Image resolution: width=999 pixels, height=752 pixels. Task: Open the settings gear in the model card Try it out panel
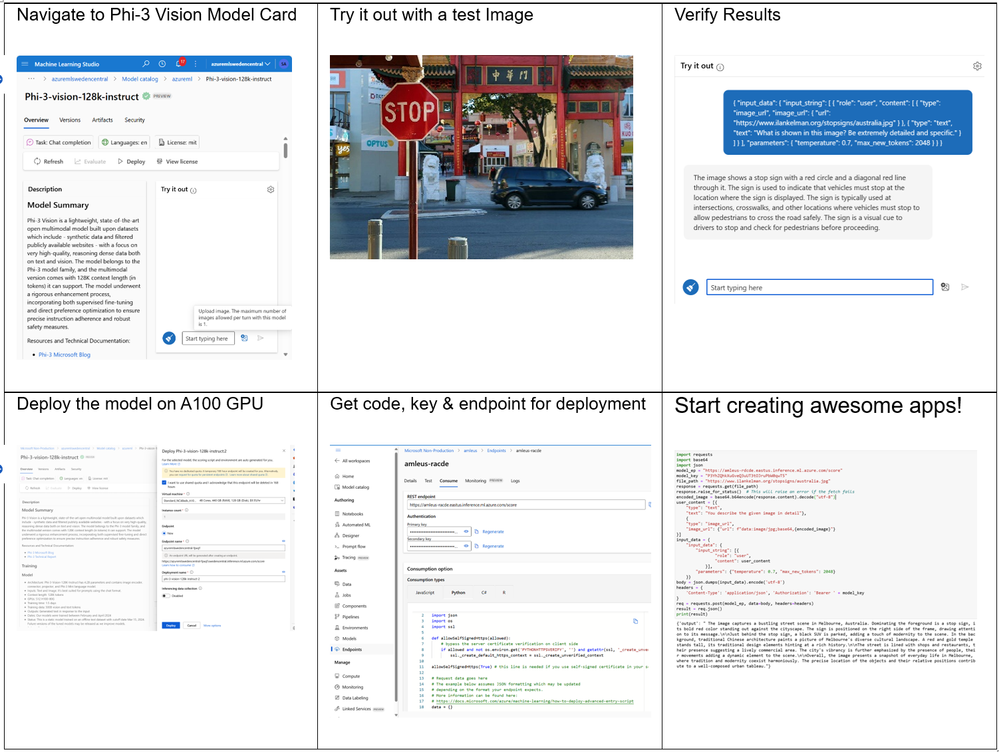[x=271, y=189]
